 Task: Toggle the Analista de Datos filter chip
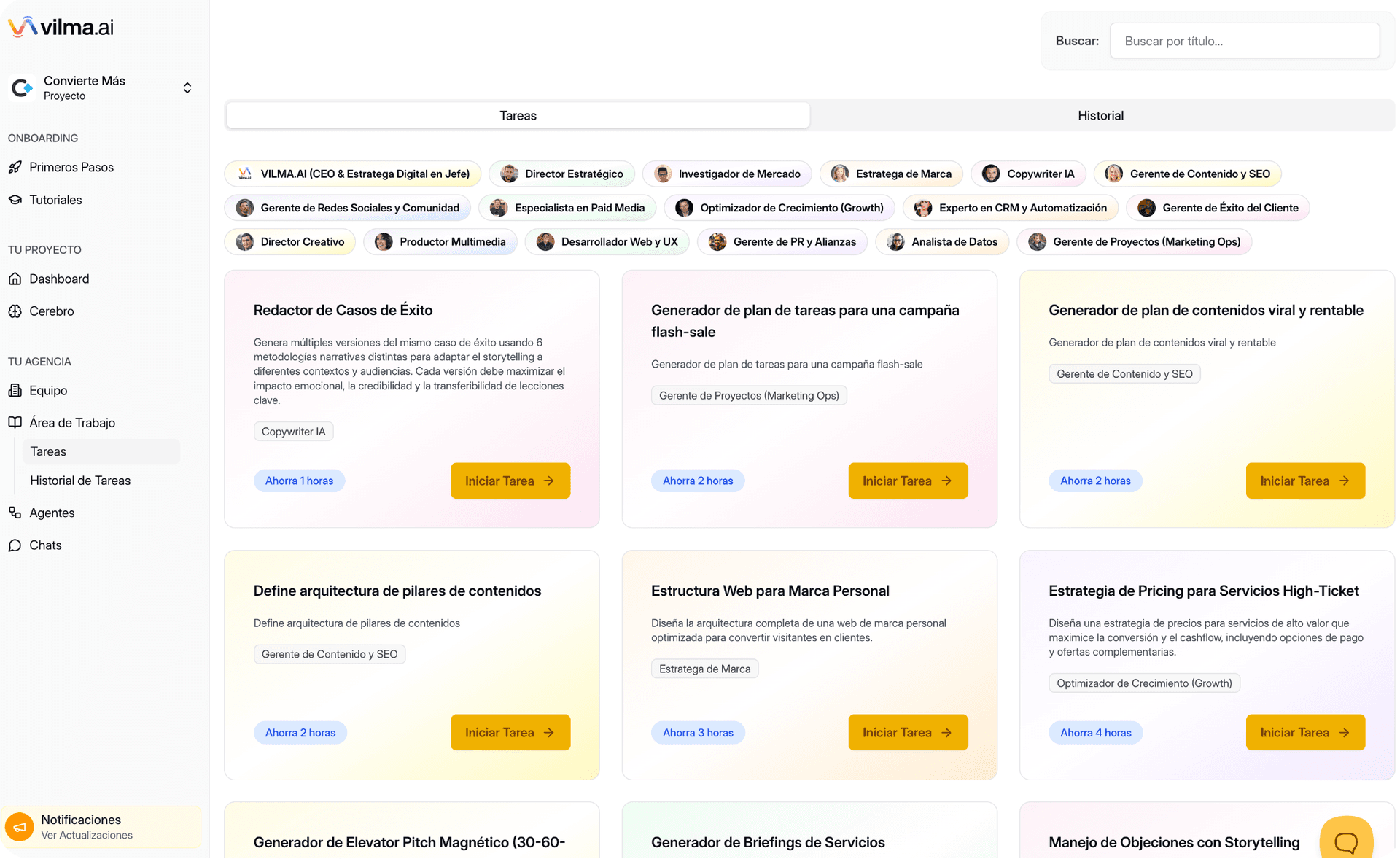(x=942, y=242)
